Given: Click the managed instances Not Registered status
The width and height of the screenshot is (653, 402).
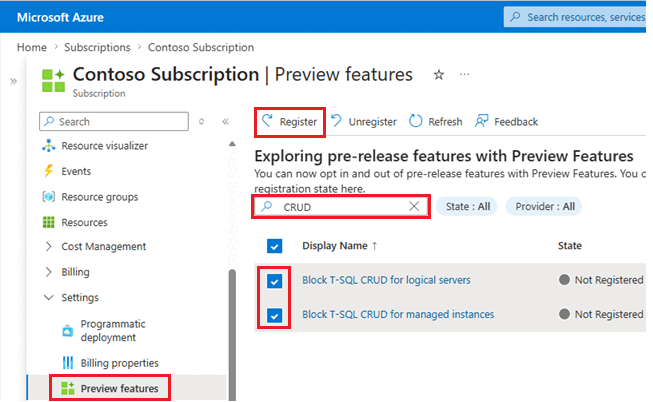Looking at the screenshot, I should (601, 314).
